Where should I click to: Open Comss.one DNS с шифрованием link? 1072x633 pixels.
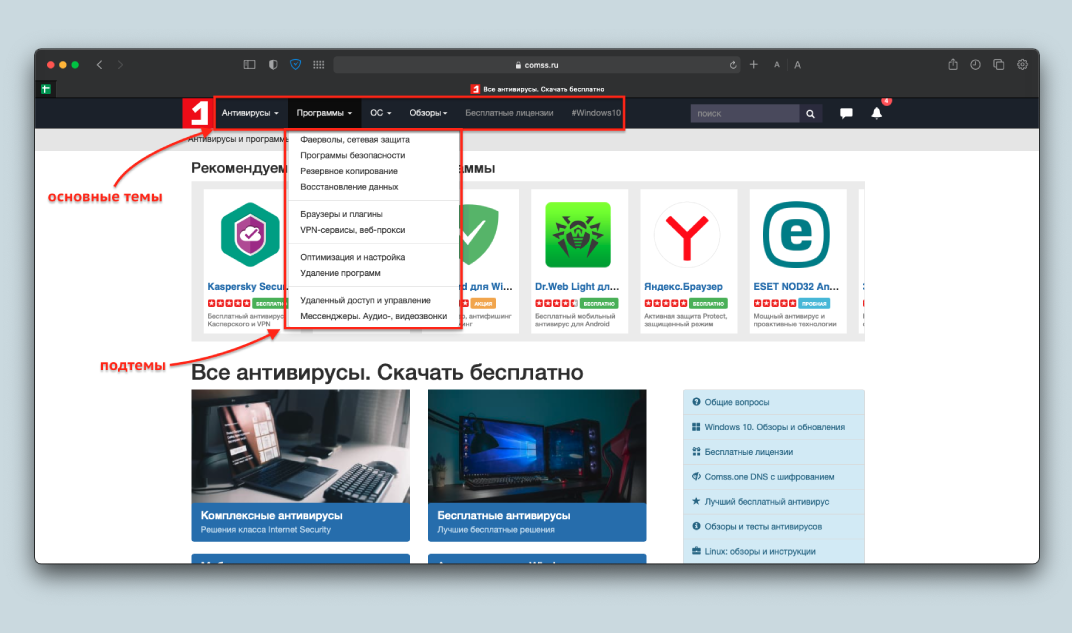click(773, 476)
